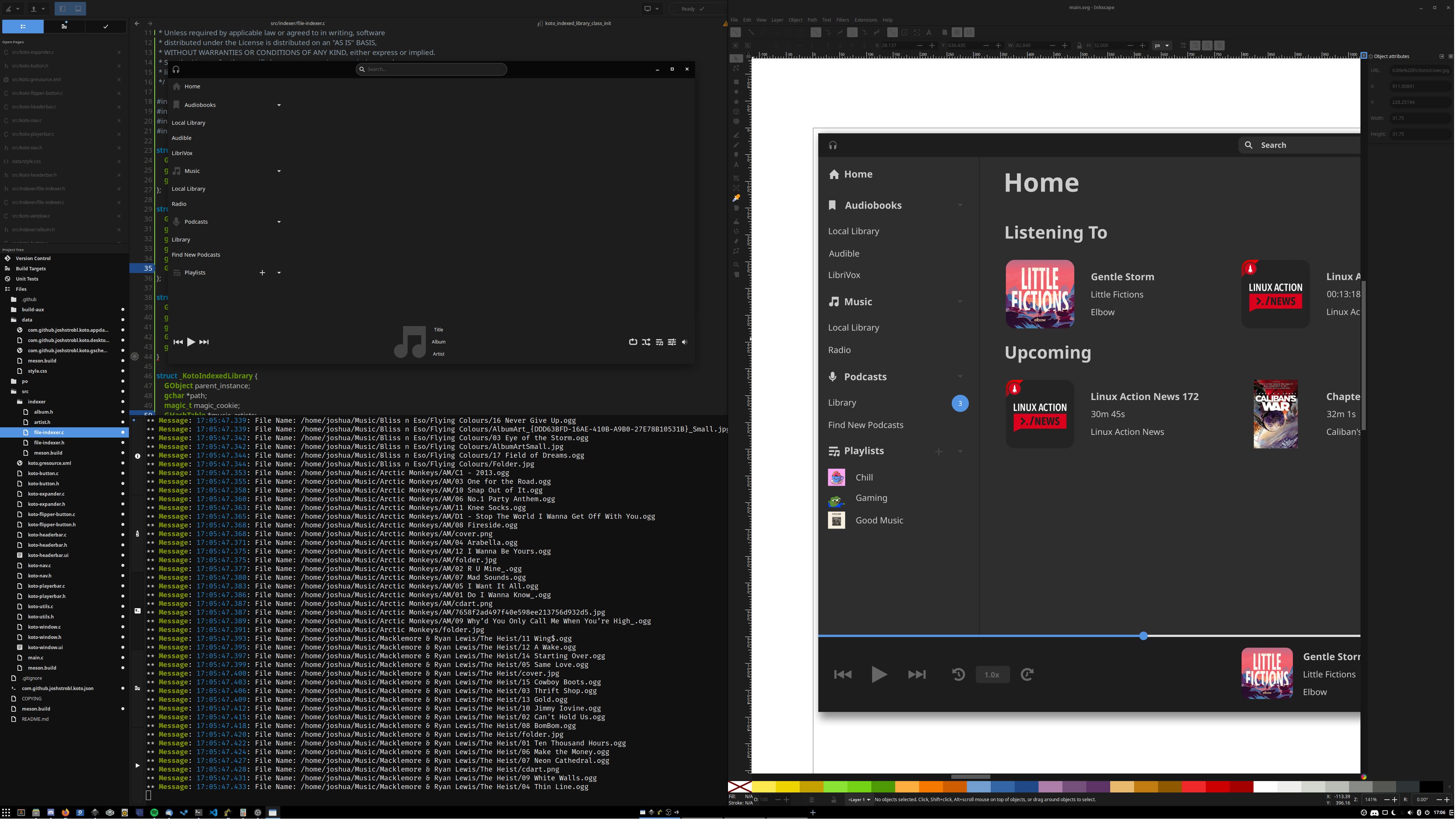Image resolution: width=1456 pixels, height=819 pixels.
Task: Open the Layer 1 dropdown selector
Action: pyautogui.click(x=859, y=800)
